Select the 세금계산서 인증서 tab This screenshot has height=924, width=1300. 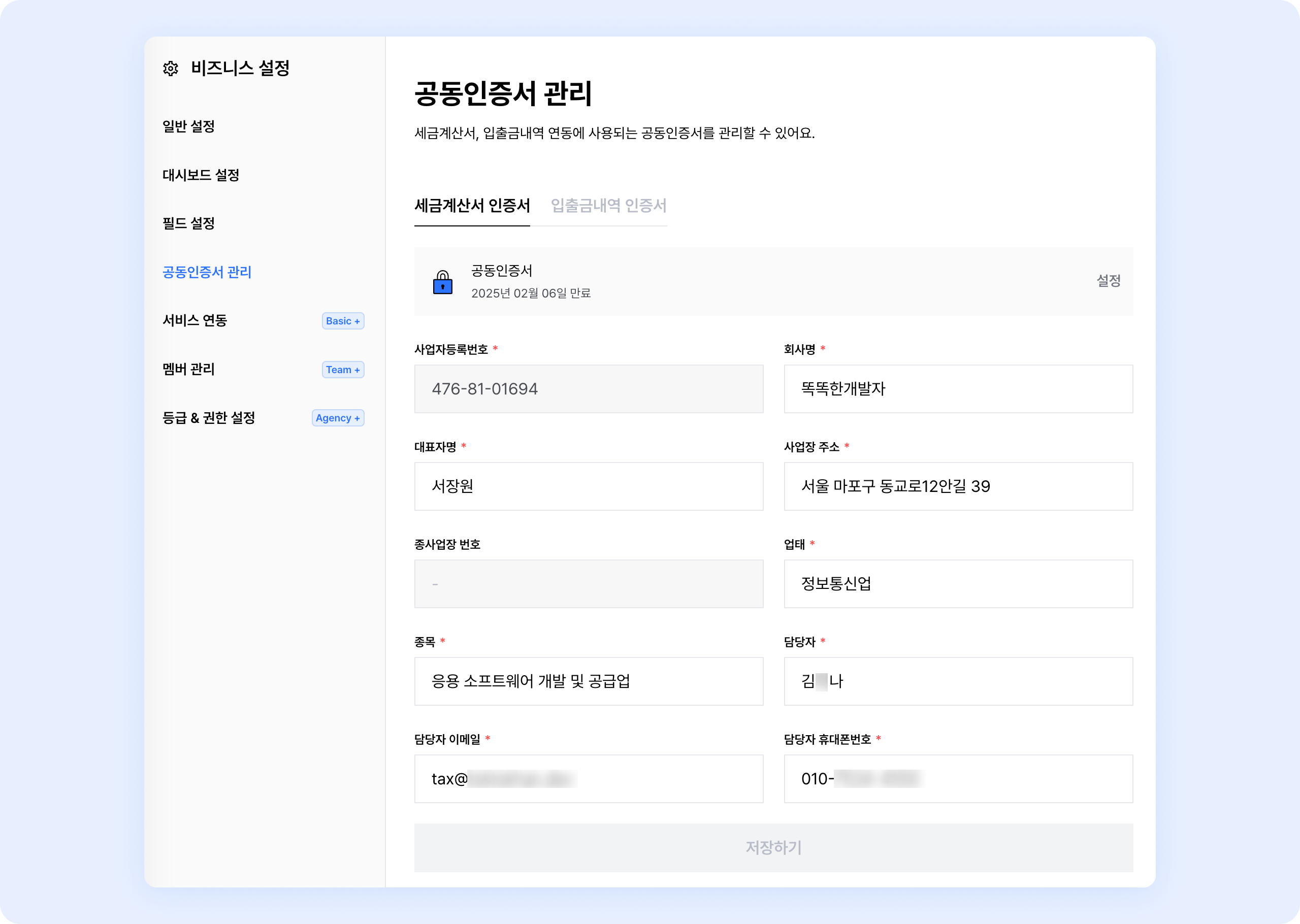click(472, 206)
